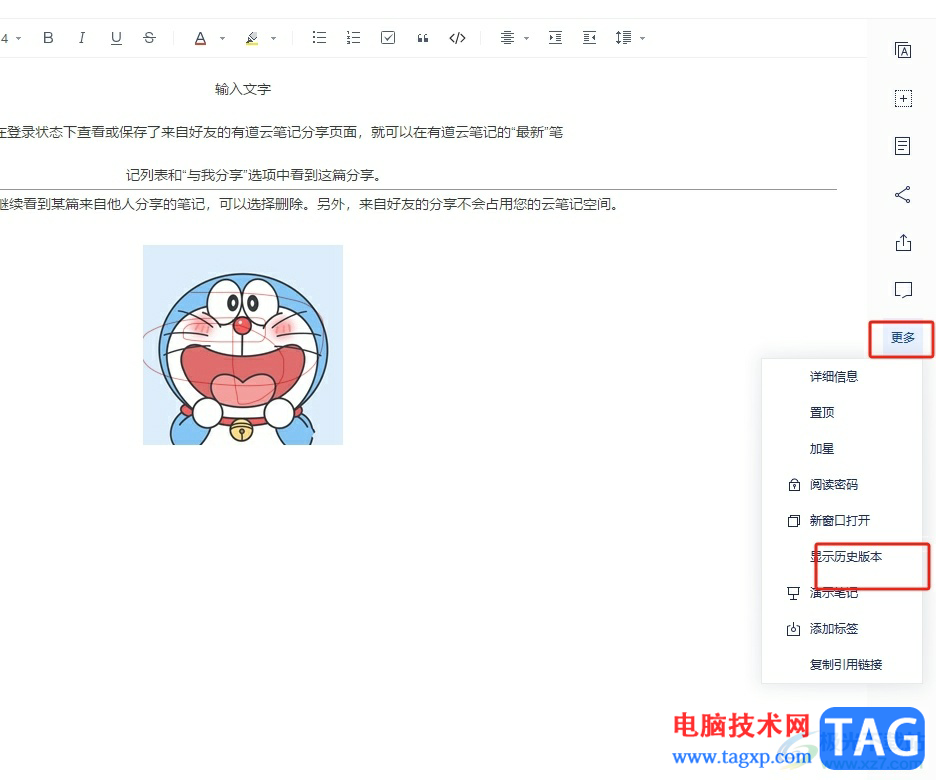Screen dimensions: 936x780
Task: Click the paragraph line ending “最新”笔
Action: [x=281, y=132]
